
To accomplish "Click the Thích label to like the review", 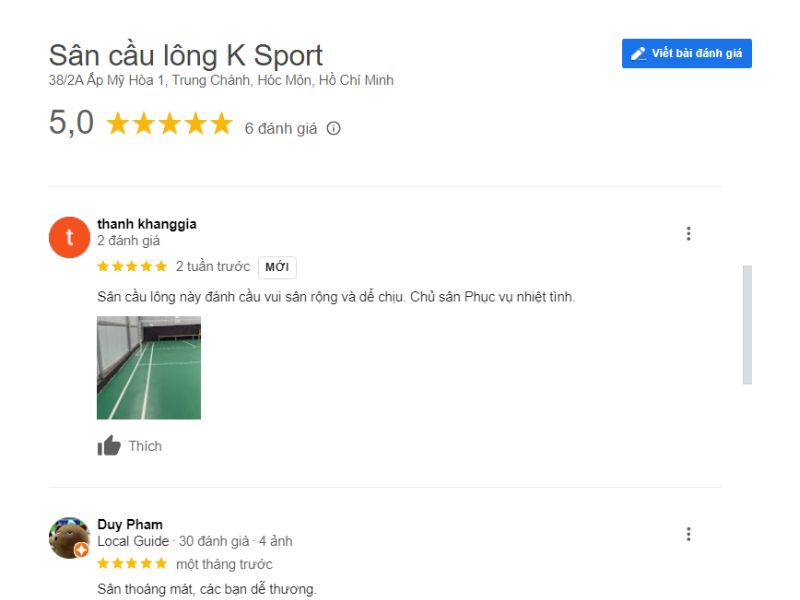I will (x=145, y=446).
